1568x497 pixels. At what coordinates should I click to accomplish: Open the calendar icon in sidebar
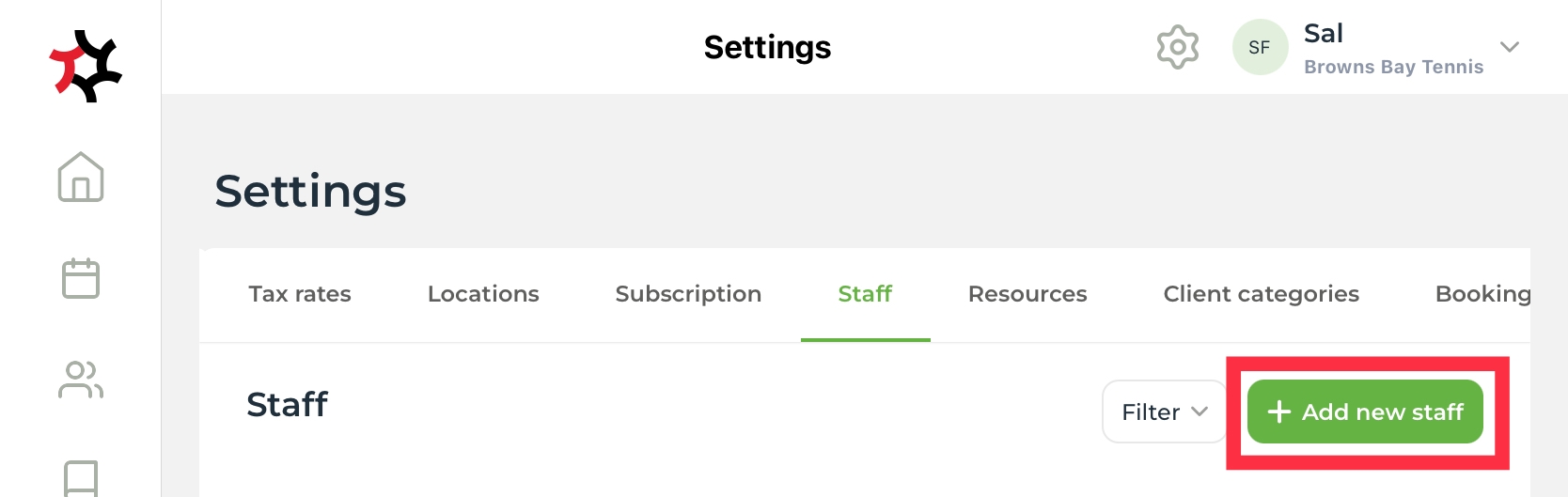tap(81, 278)
